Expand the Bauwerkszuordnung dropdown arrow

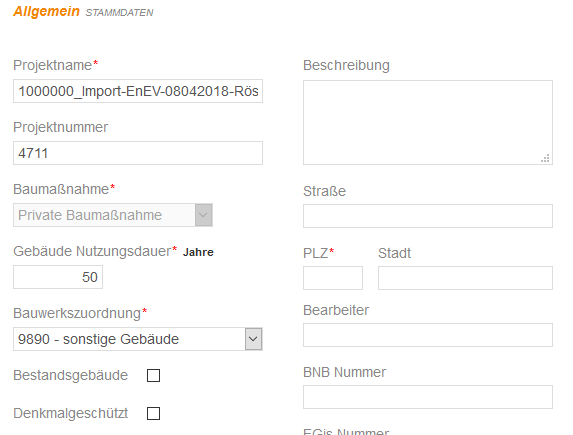[253, 339]
